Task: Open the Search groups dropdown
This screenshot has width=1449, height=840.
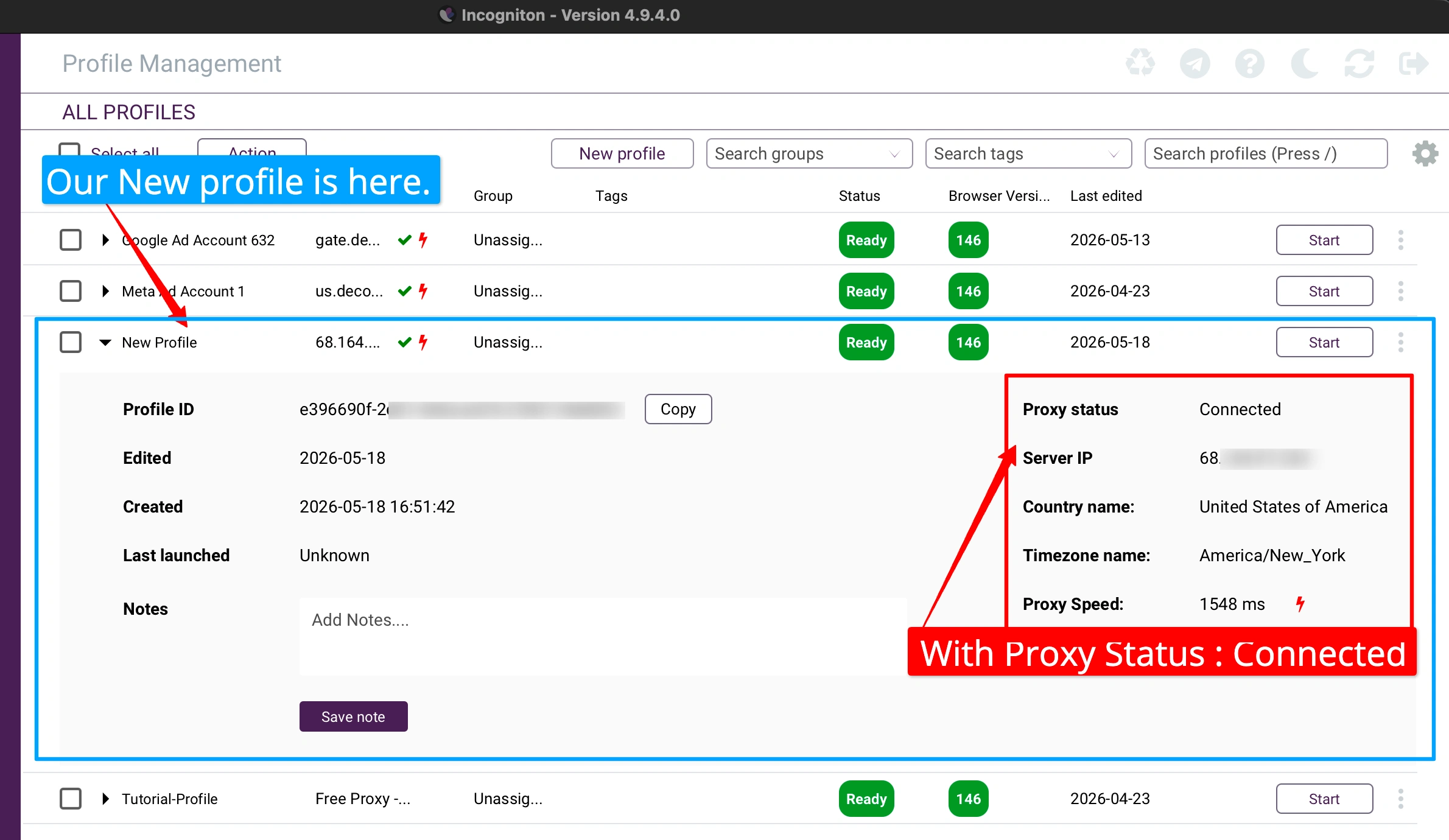Action: click(x=809, y=153)
